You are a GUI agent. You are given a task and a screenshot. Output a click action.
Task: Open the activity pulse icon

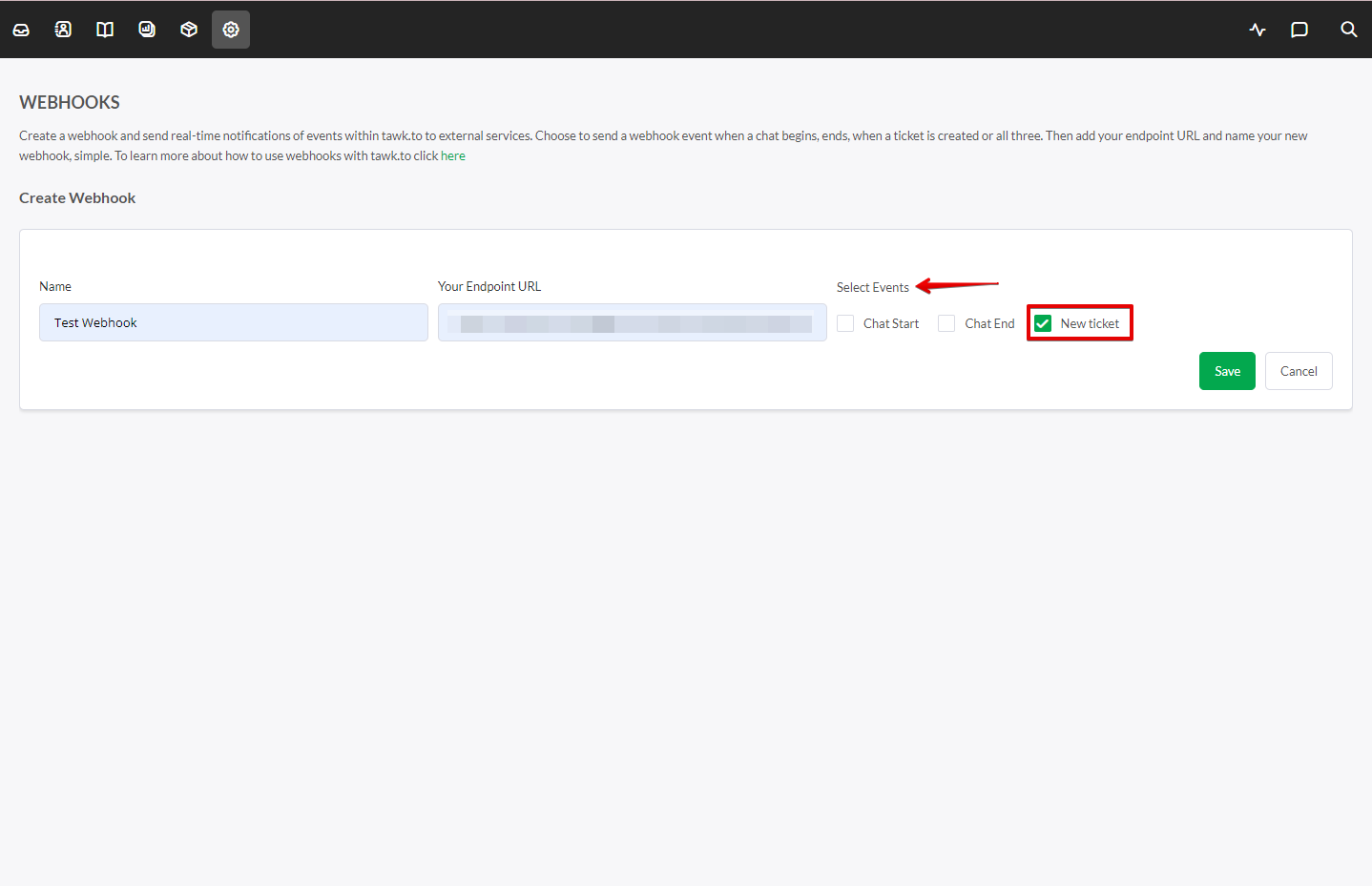1258,30
